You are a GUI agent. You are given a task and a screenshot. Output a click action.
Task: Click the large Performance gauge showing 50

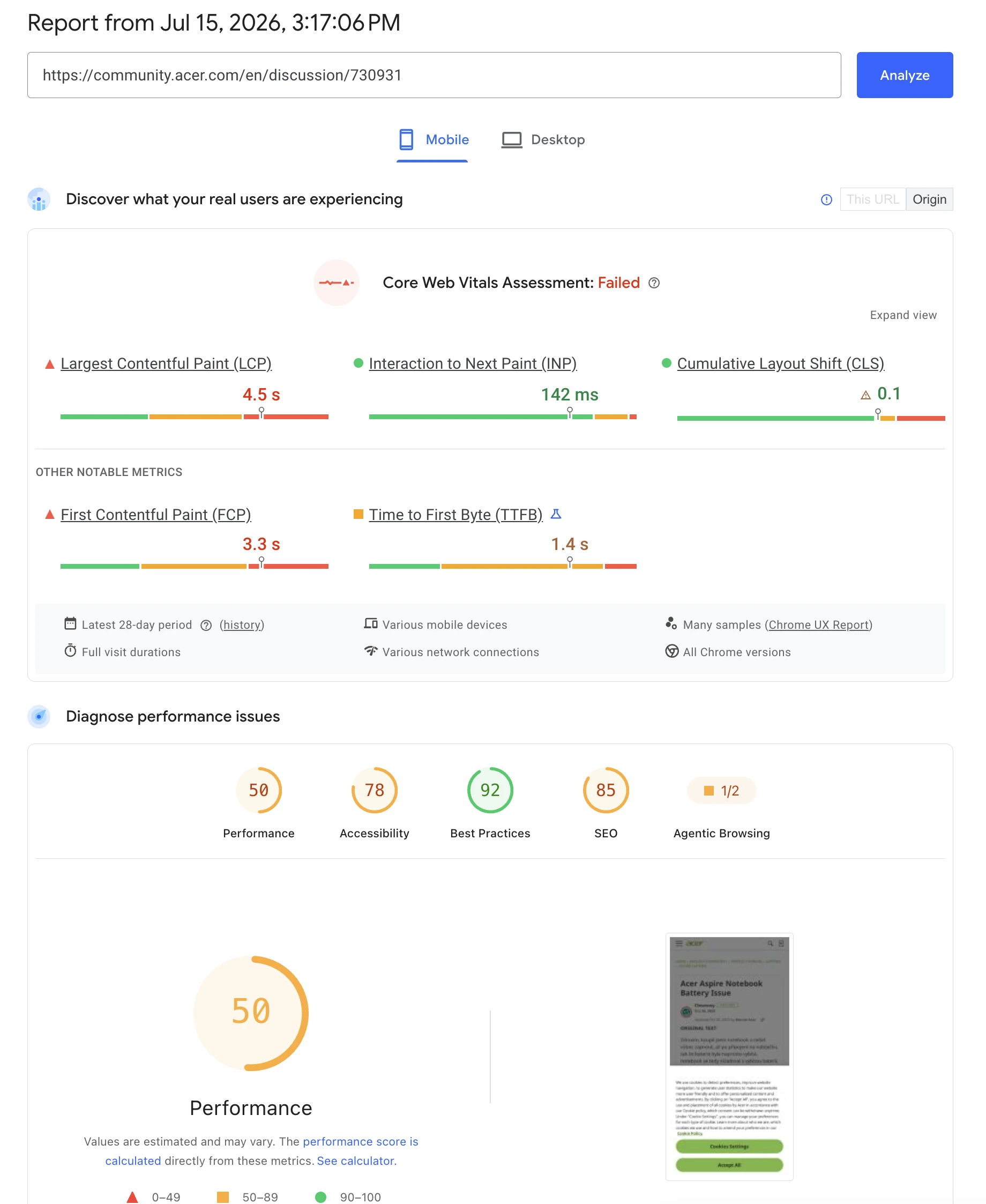251,1013
